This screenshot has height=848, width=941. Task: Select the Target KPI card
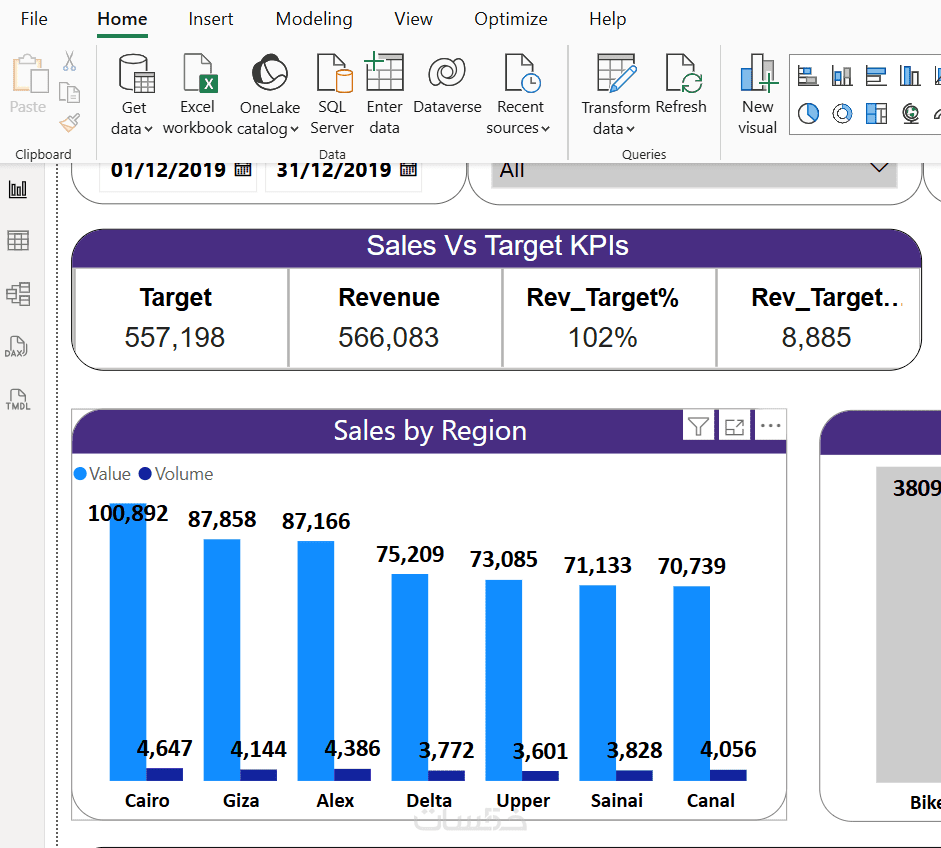[x=181, y=318]
